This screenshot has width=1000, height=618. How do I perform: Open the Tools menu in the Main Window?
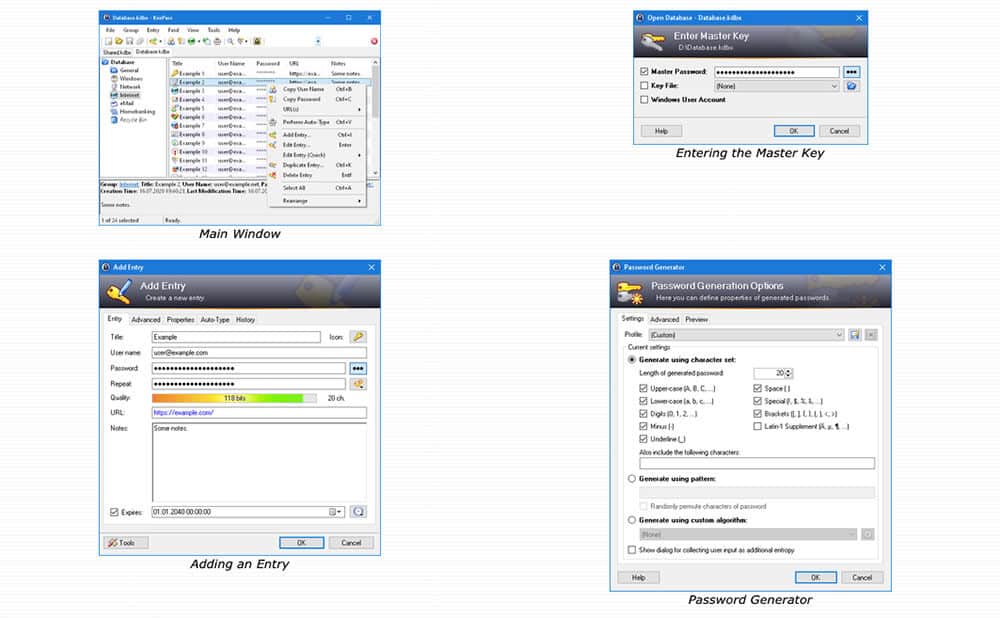click(214, 30)
